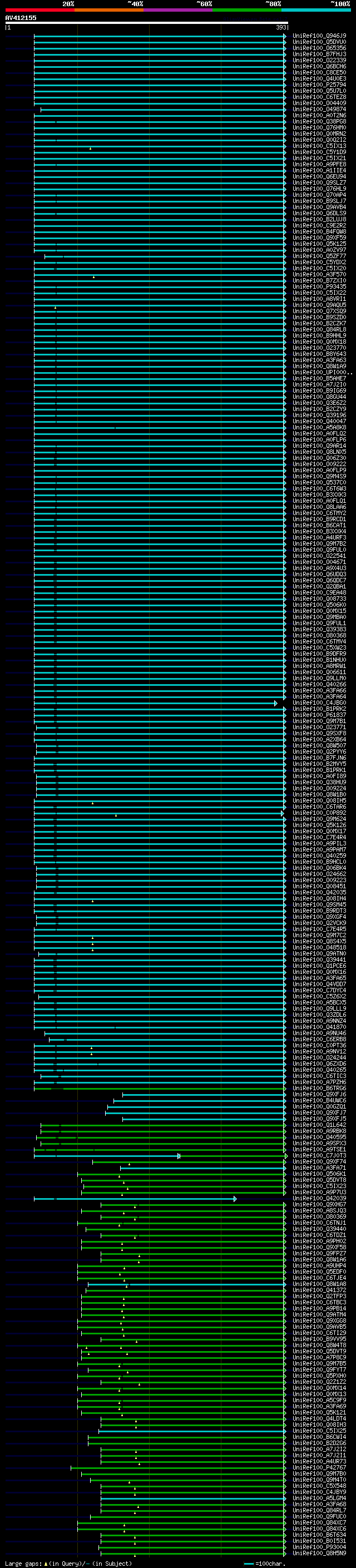This screenshot has width=356, height=1568.
Task: Open hit UniRef100_Q5DVU0
Action: [319, 42]
